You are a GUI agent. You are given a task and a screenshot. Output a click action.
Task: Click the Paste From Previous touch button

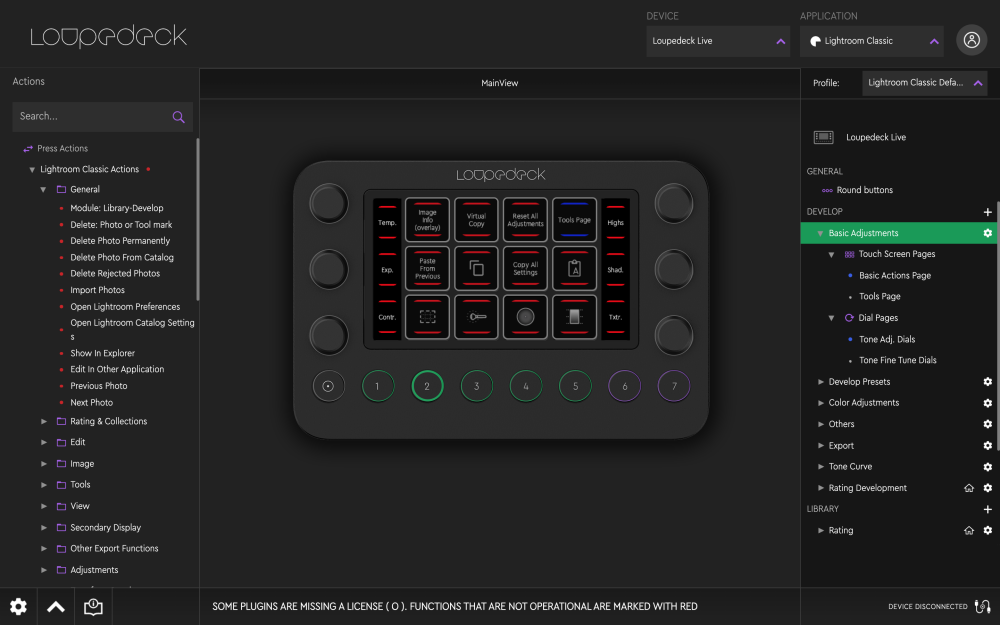[427, 268]
